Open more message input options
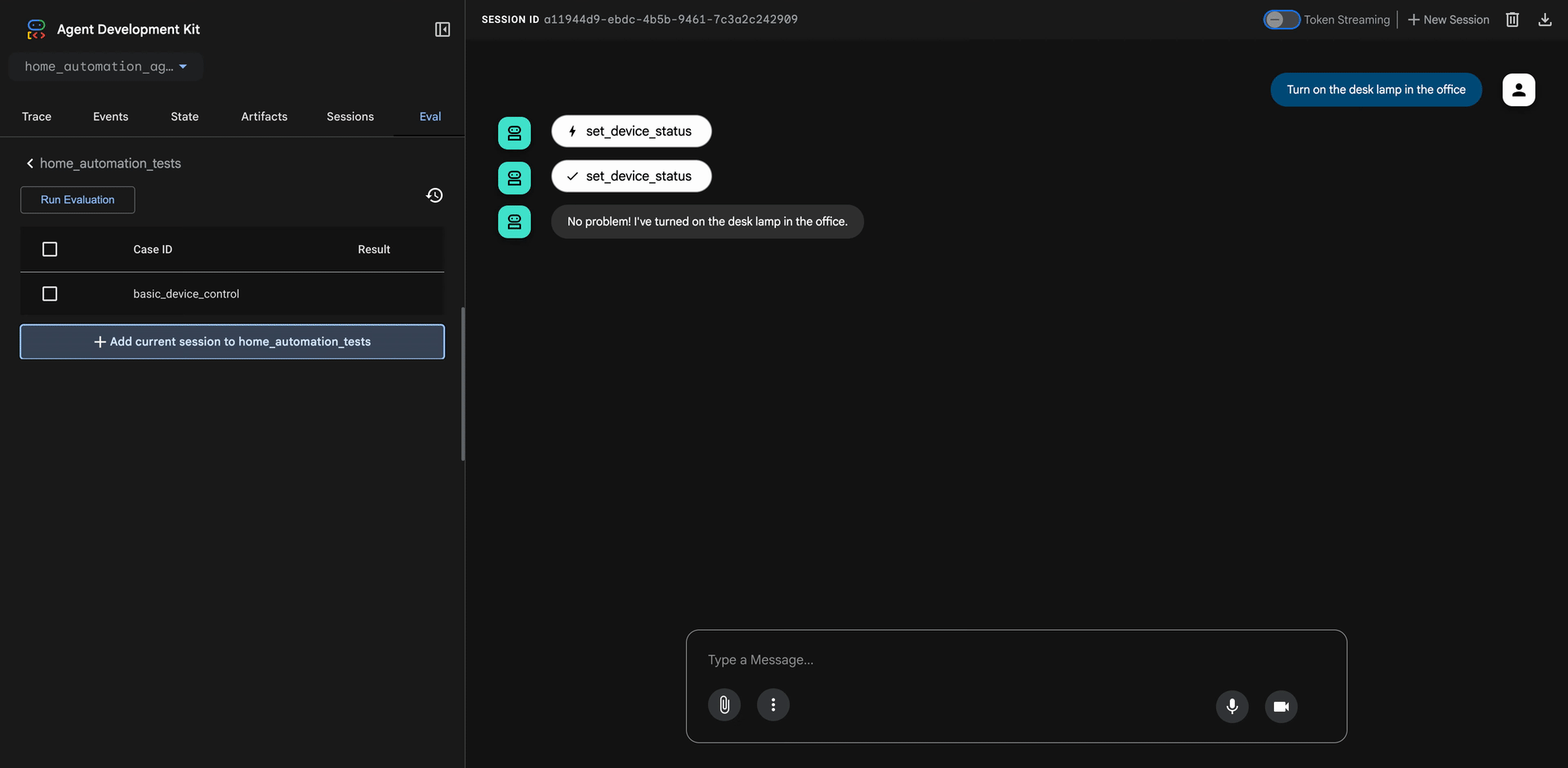This screenshot has width=1568, height=768. pyautogui.click(x=773, y=703)
